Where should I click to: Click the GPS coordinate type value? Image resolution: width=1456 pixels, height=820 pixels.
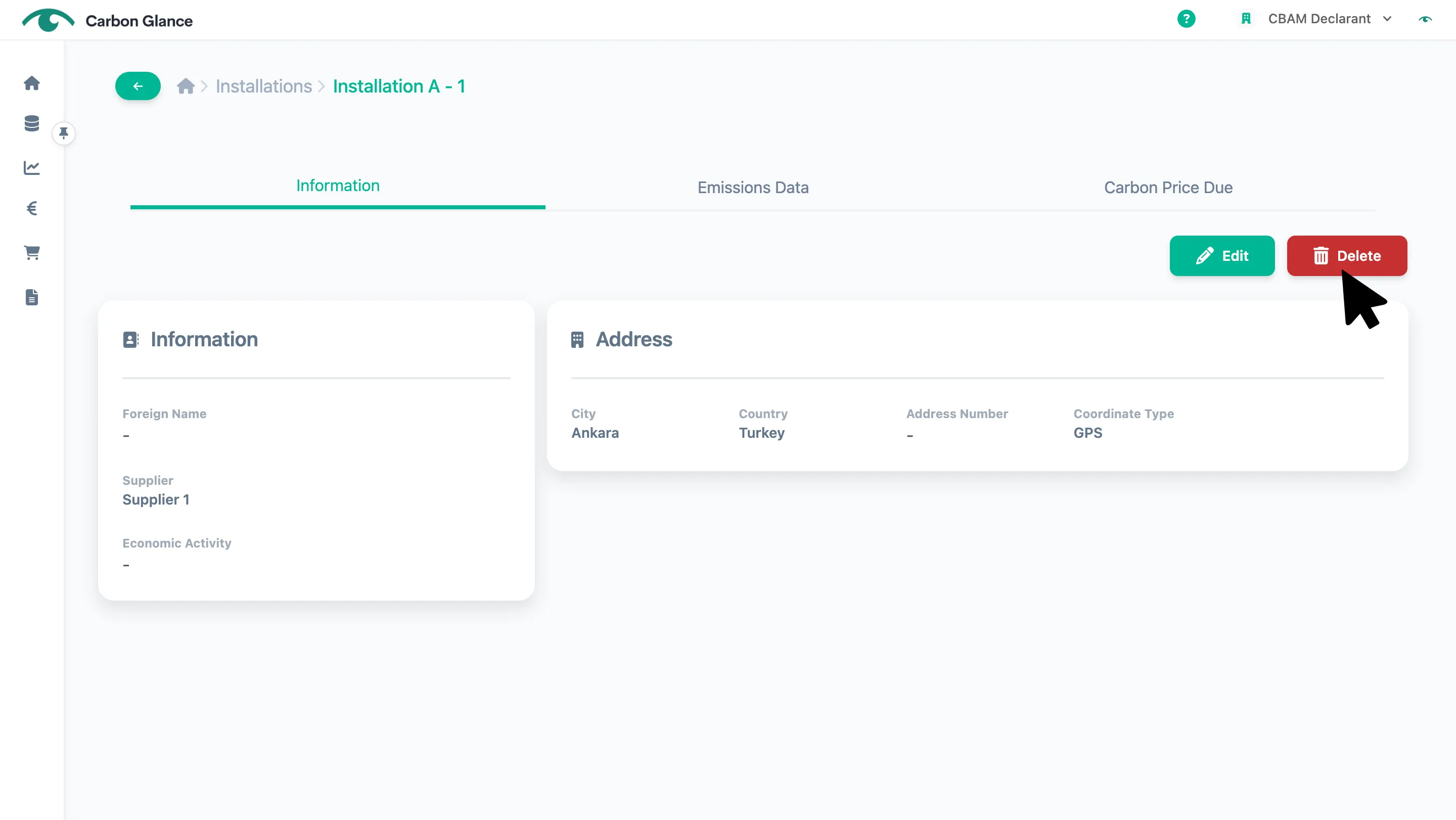pos(1087,433)
